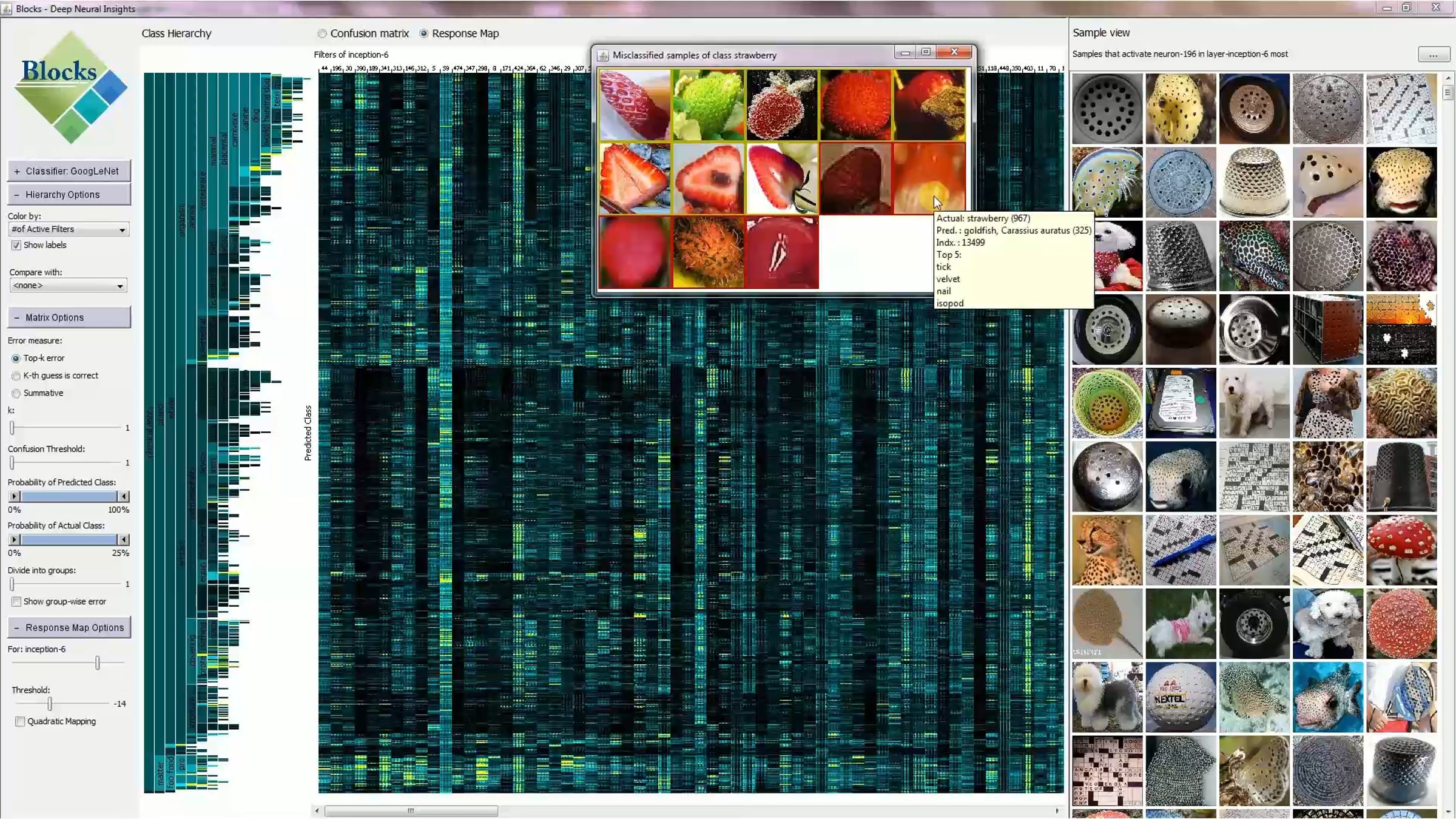Click the blue pufferfish sample image
This screenshot has height=819, width=1456.
click(1328, 697)
